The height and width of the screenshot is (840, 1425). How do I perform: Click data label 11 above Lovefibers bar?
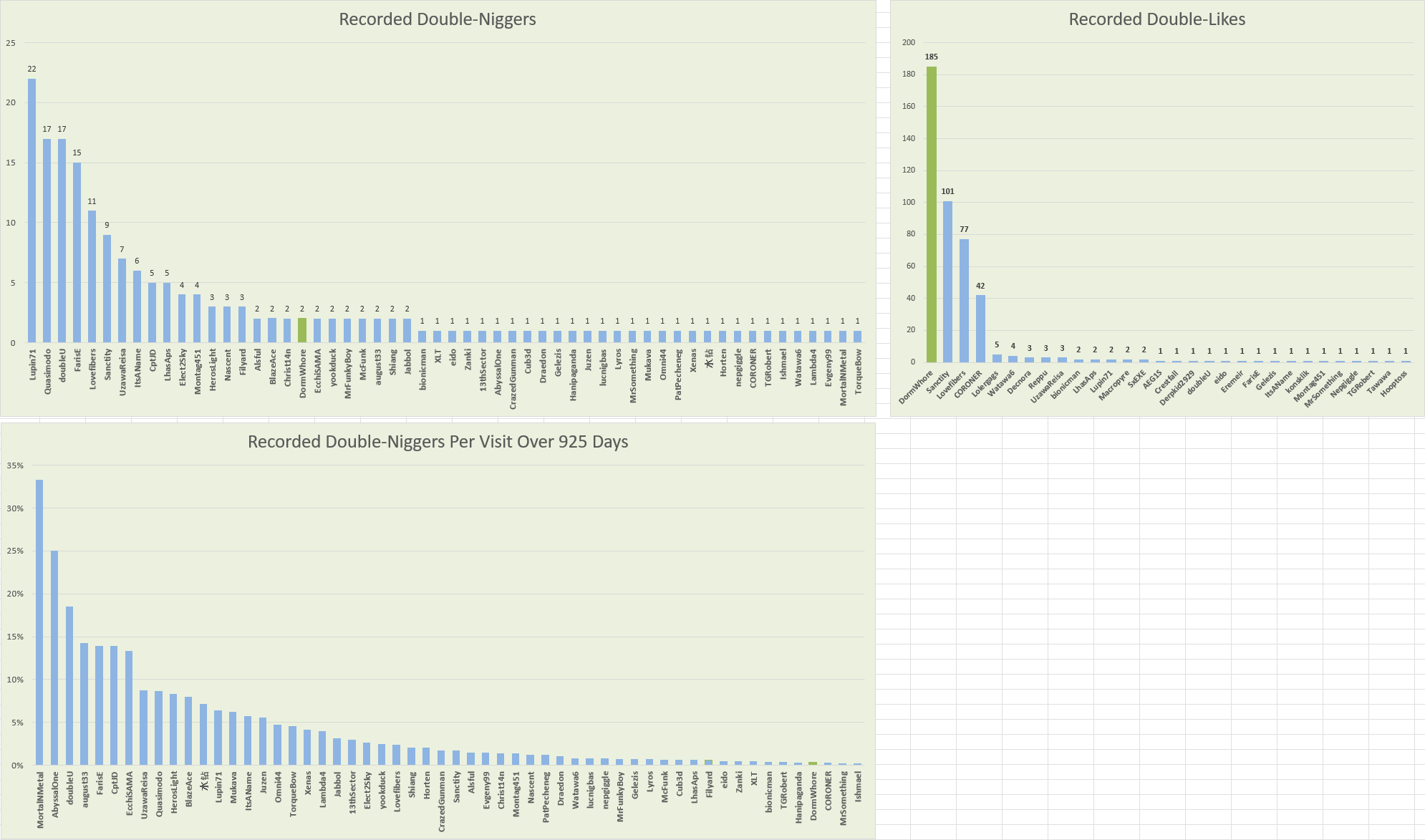tap(92, 202)
